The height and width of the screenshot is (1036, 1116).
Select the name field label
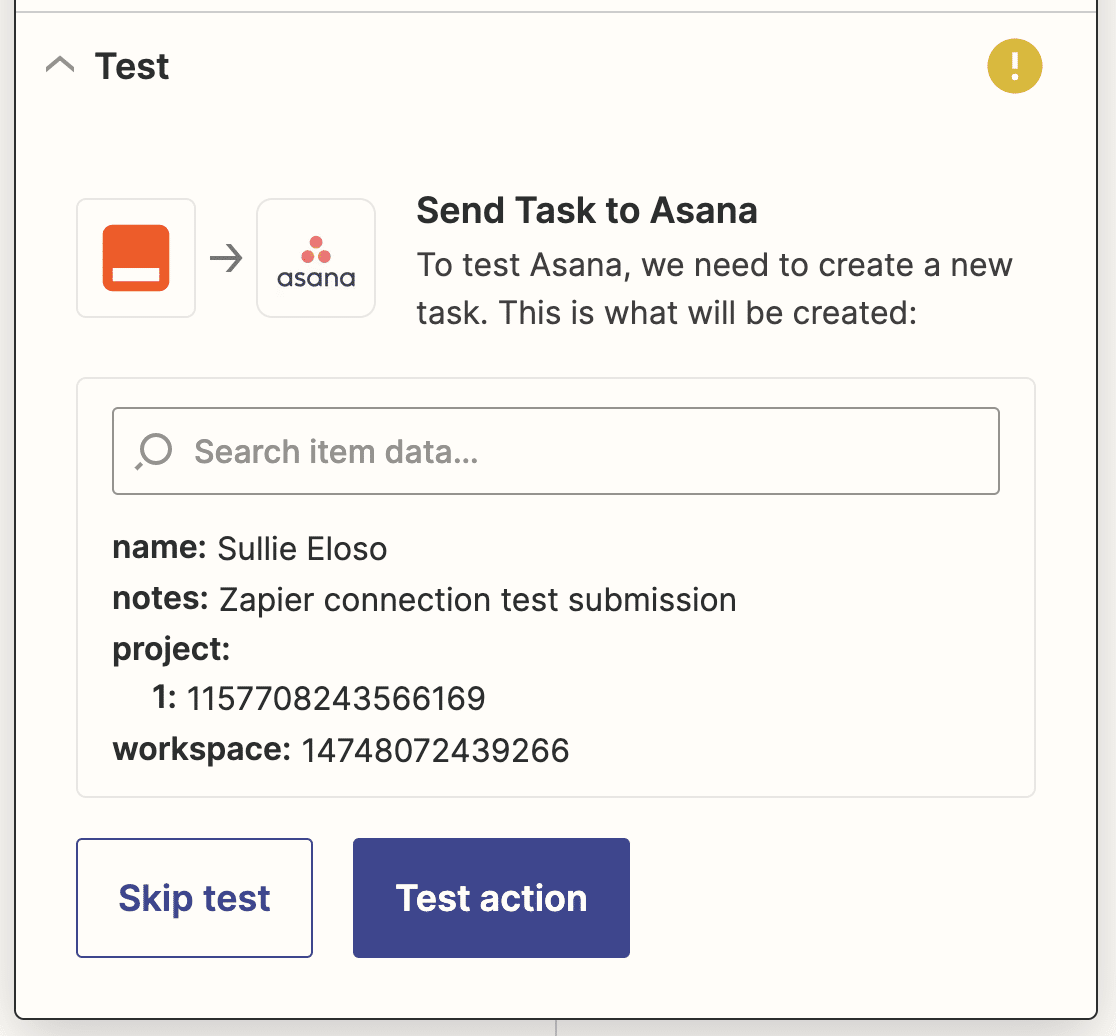point(159,547)
